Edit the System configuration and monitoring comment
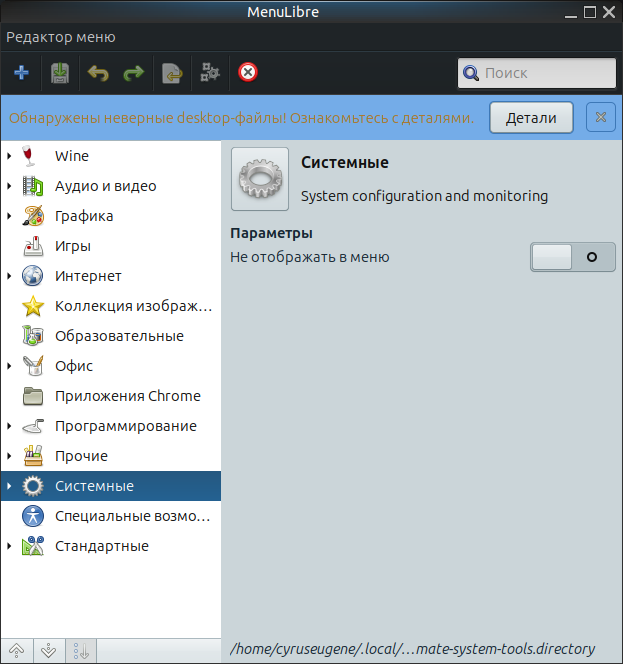The height and width of the screenshot is (664, 623). point(424,196)
